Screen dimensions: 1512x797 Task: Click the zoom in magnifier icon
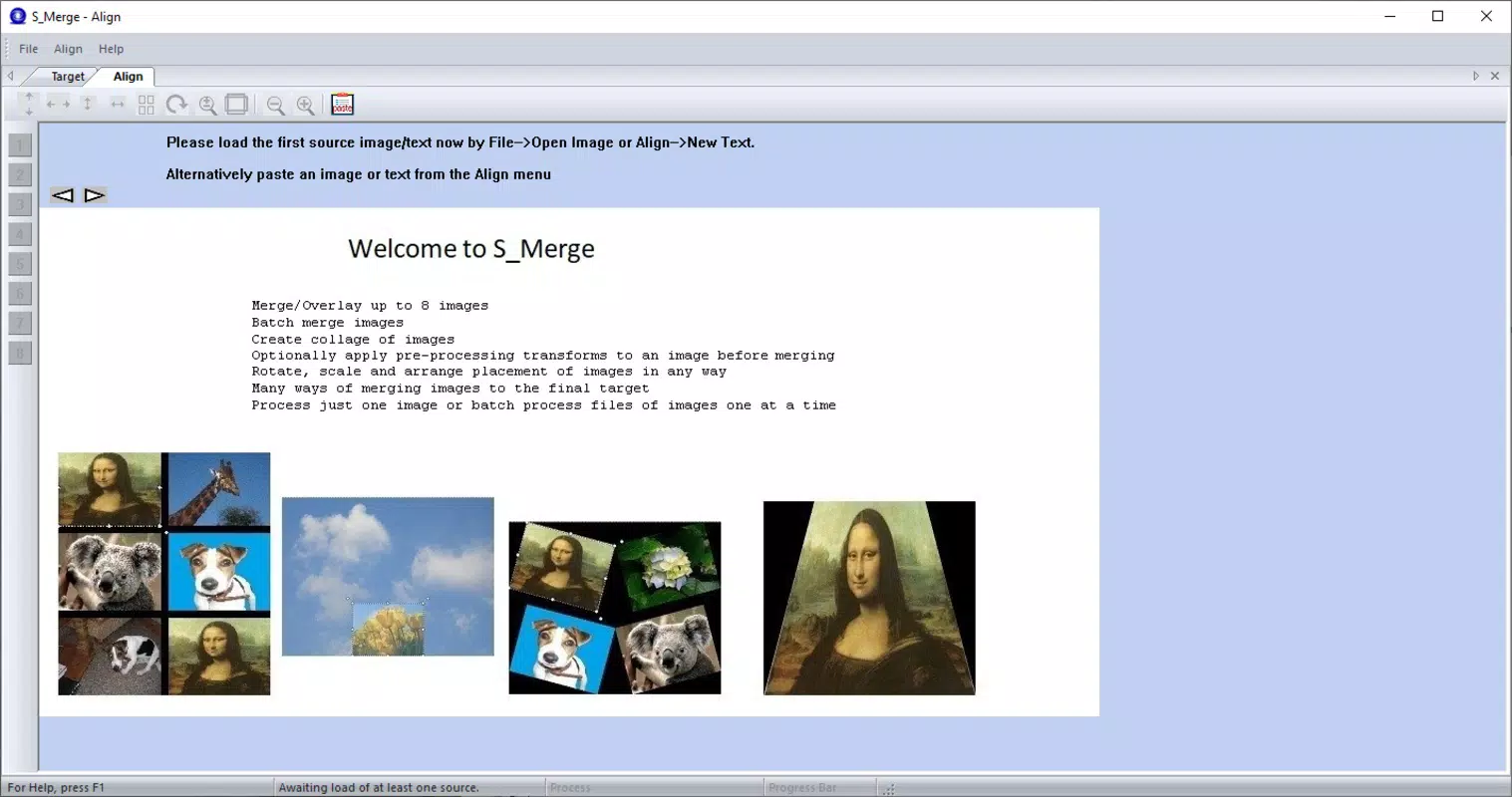coord(306,105)
